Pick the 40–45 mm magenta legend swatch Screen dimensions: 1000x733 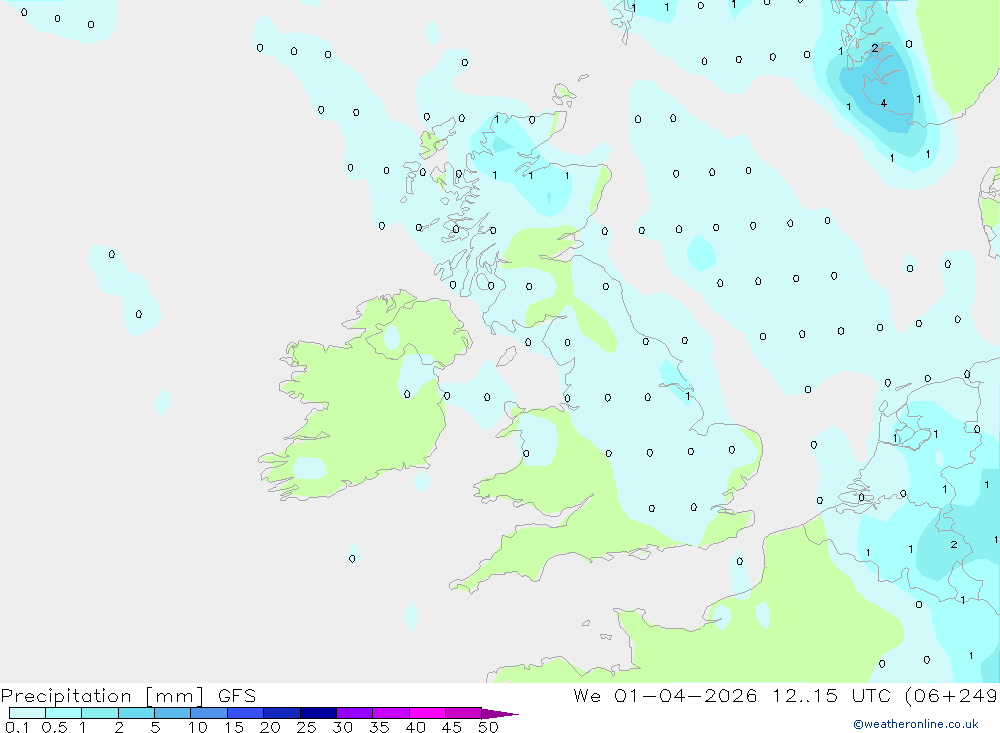point(427,713)
